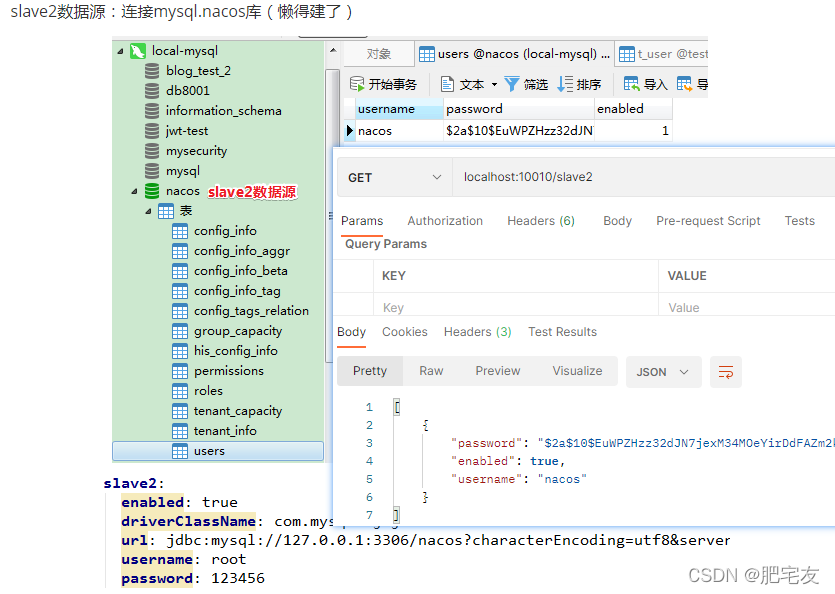Select the information_schema database icon
Screen dimensions: 835x594
click(x=152, y=111)
